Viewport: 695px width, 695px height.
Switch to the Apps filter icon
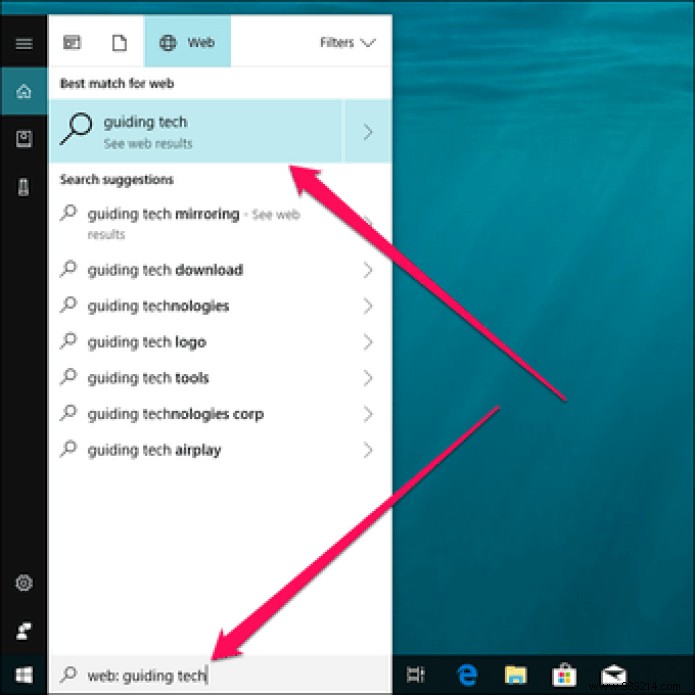[x=72, y=43]
